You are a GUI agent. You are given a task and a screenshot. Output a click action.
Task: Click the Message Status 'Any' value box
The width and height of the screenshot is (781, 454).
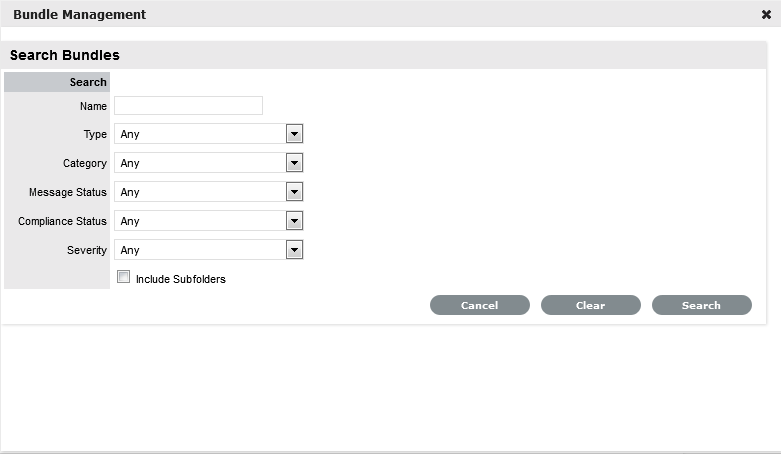tap(200, 192)
